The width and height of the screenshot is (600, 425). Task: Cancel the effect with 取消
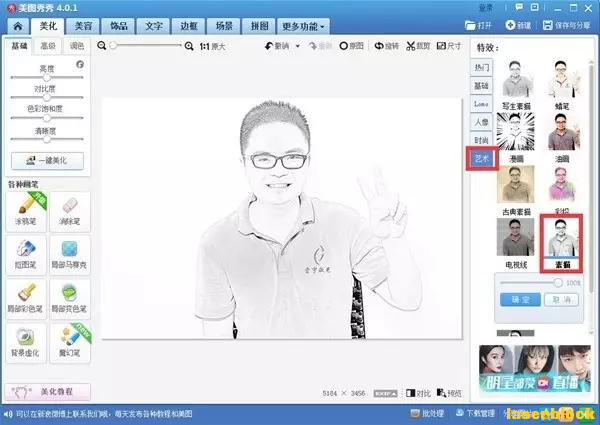coord(561,300)
